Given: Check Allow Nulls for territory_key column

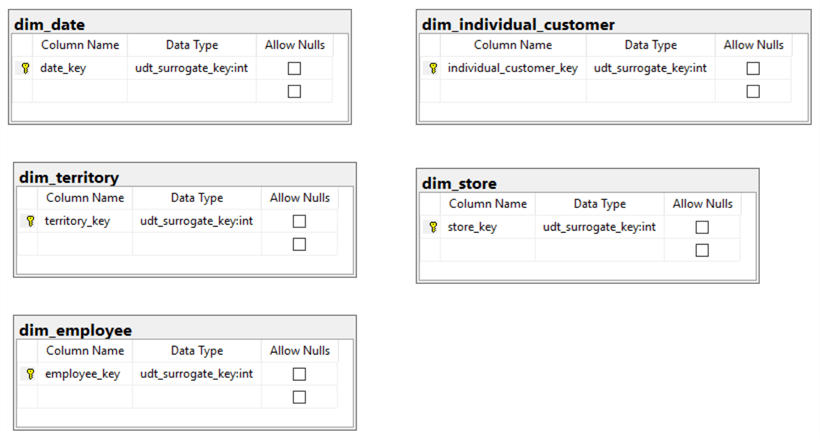Looking at the screenshot, I should click(299, 221).
